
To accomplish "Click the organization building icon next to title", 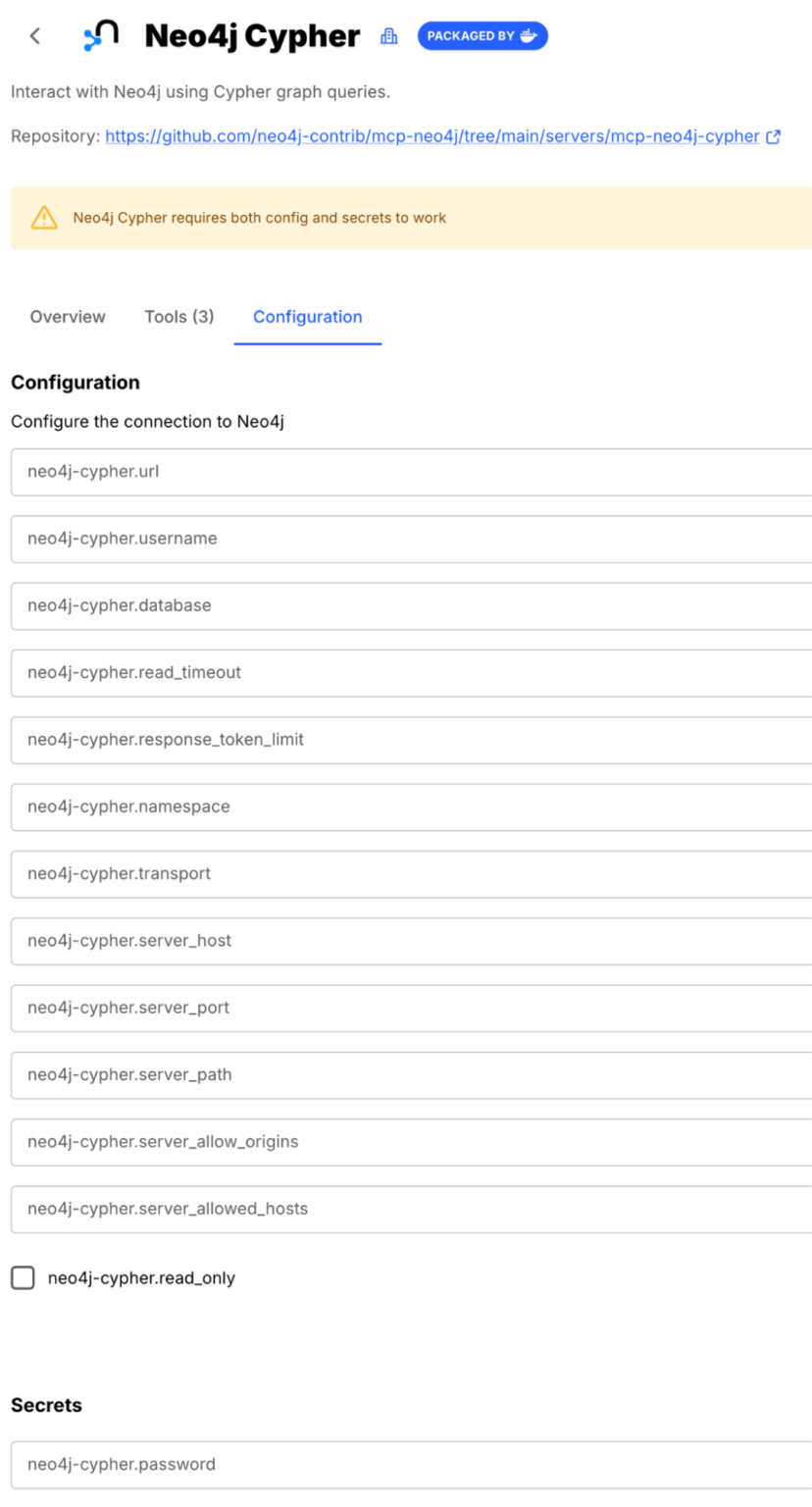I will (x=388, y=35).
